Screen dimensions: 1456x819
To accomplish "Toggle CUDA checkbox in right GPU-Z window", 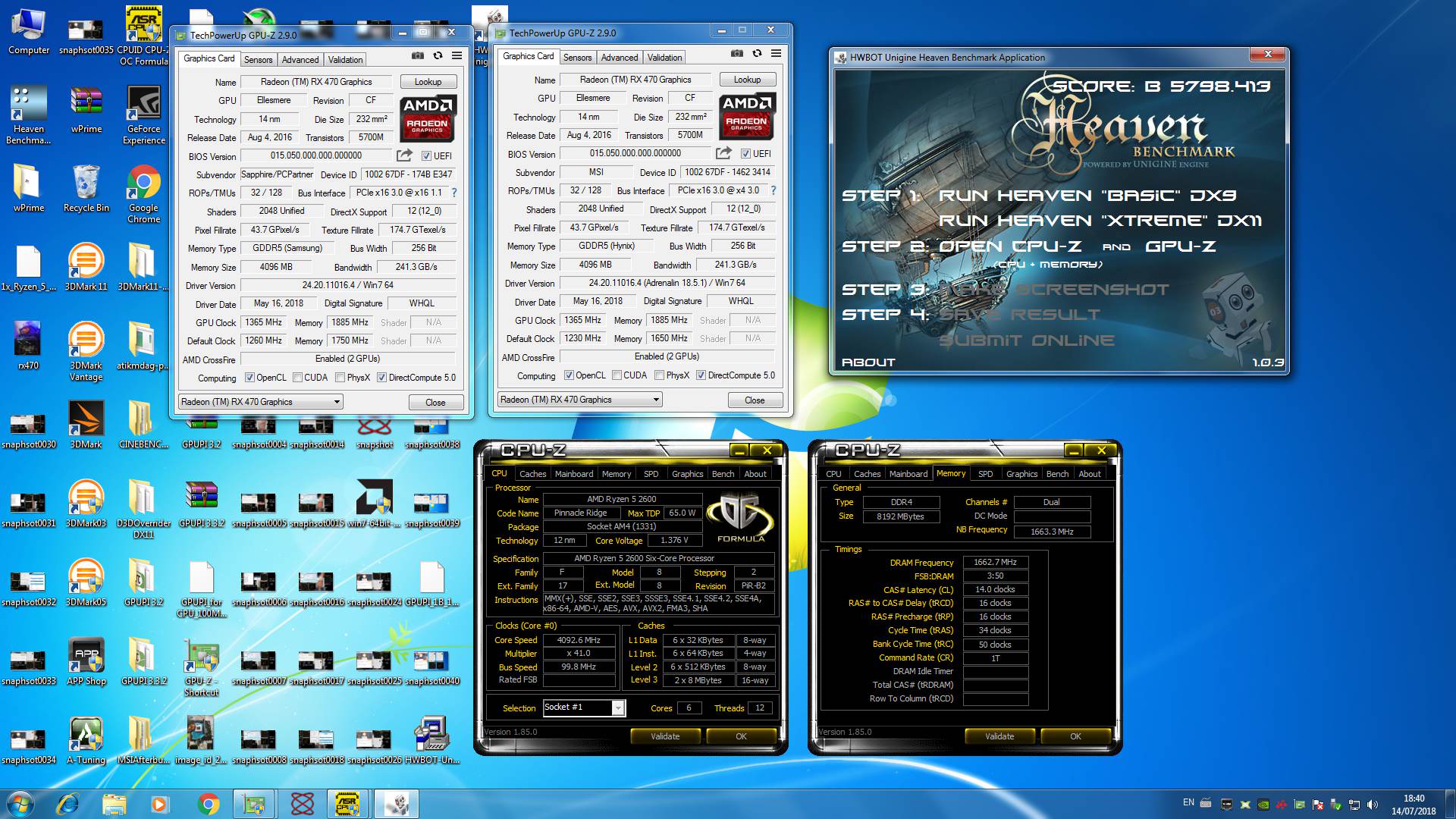I will point(617,375).
